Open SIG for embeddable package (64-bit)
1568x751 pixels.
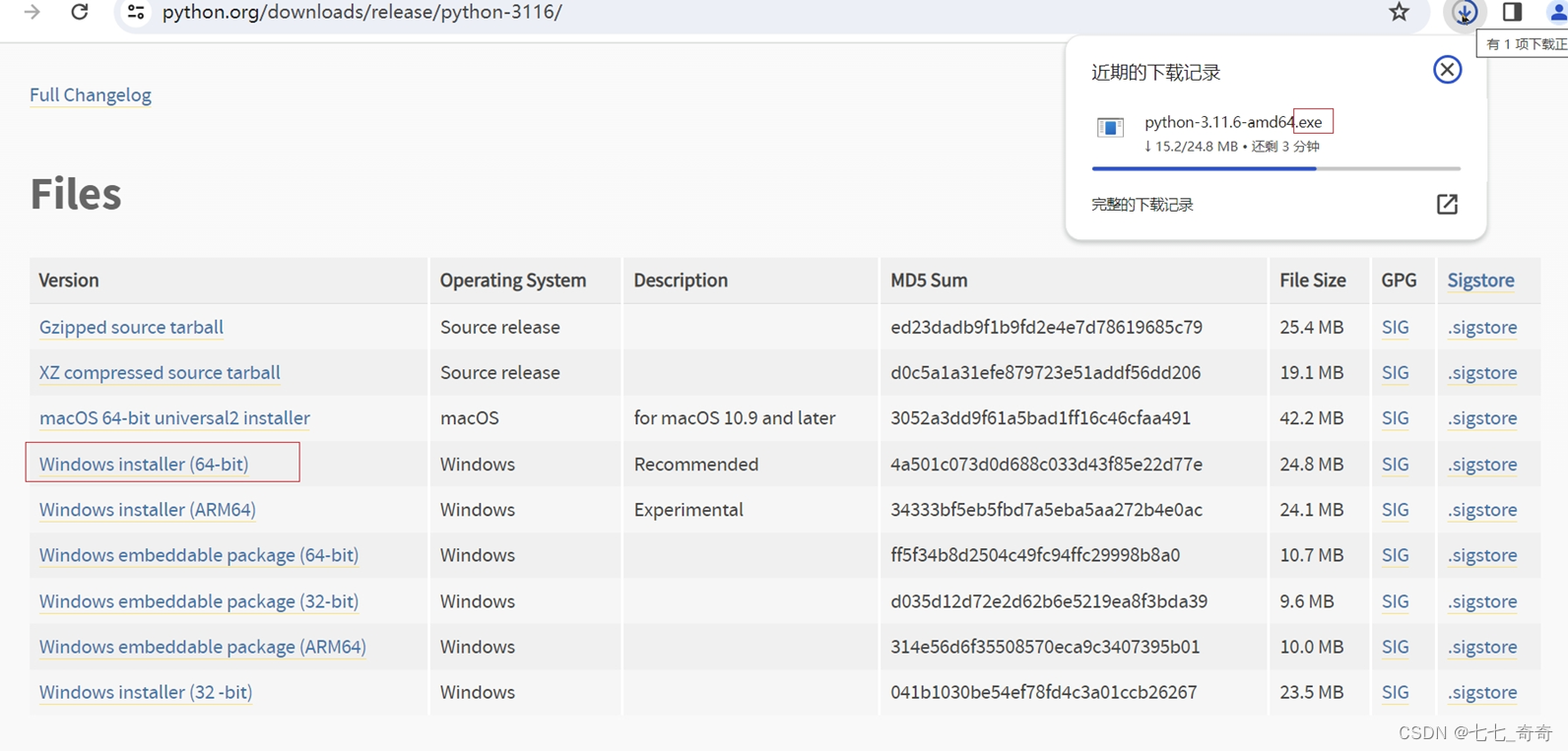(1395, 554)
